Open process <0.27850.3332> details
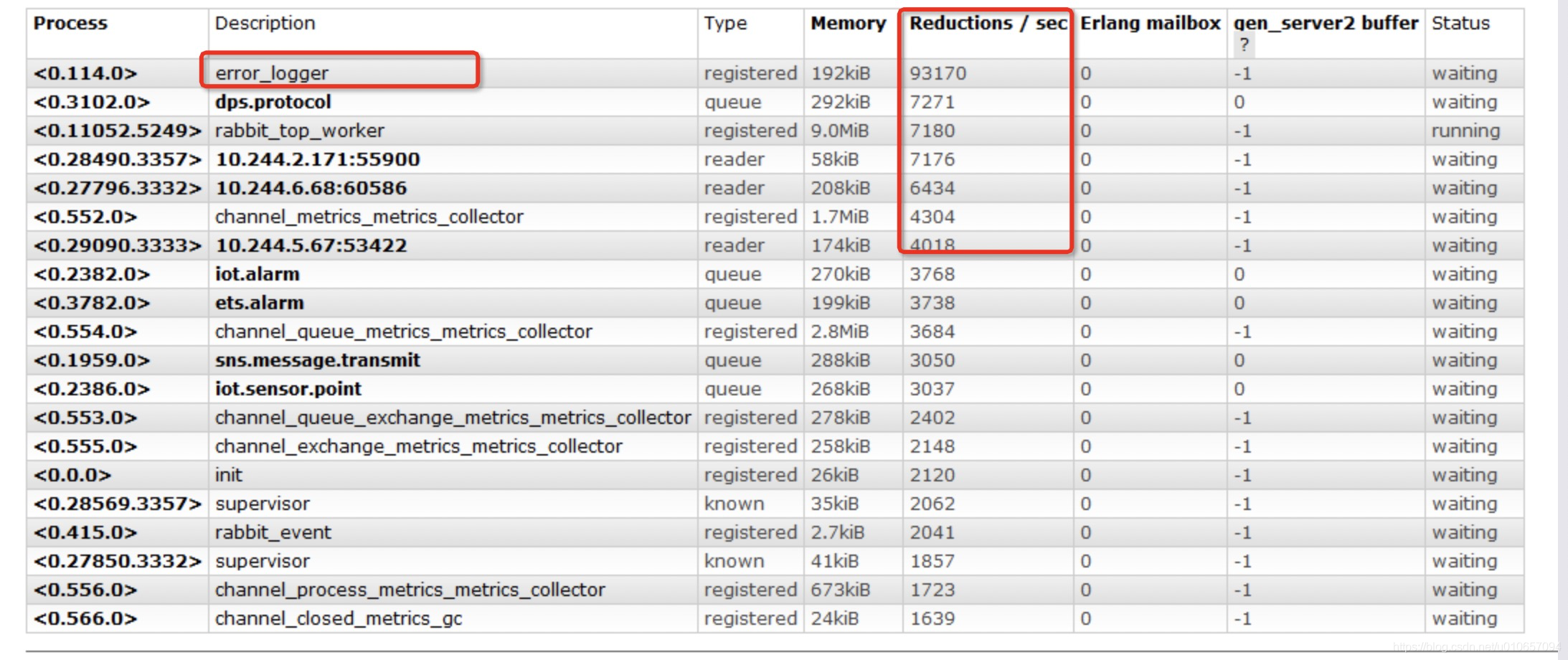This screenshot has width=1568, height=660. [x=118, y=561]
